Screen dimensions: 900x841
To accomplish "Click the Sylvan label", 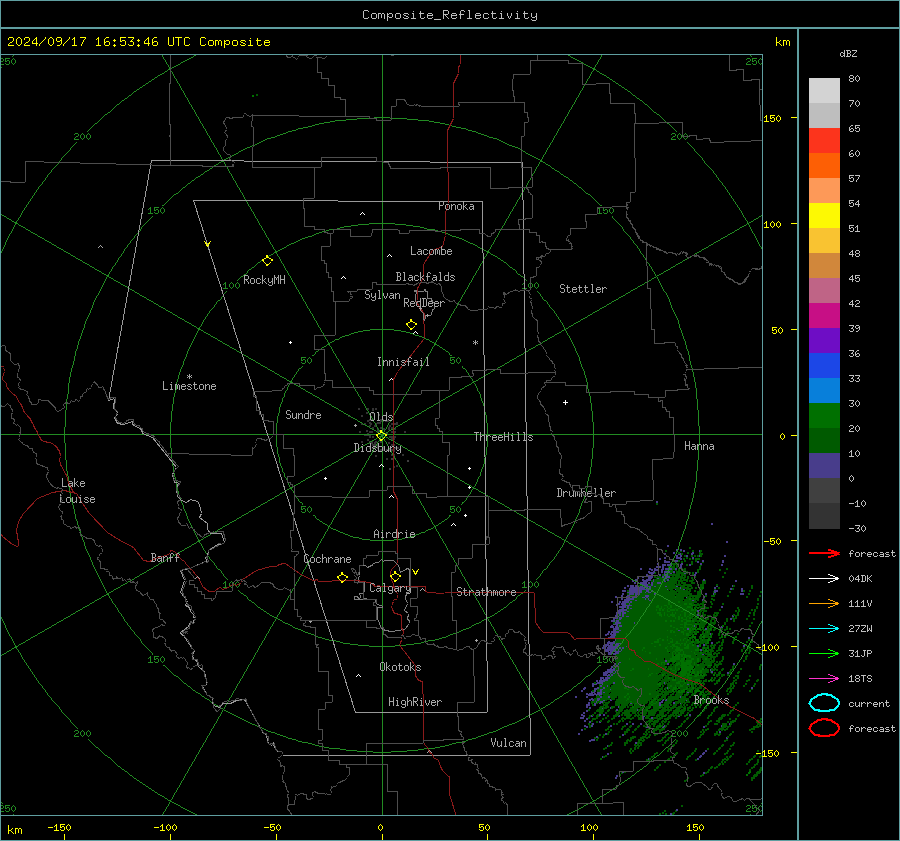I will (382, 295).
